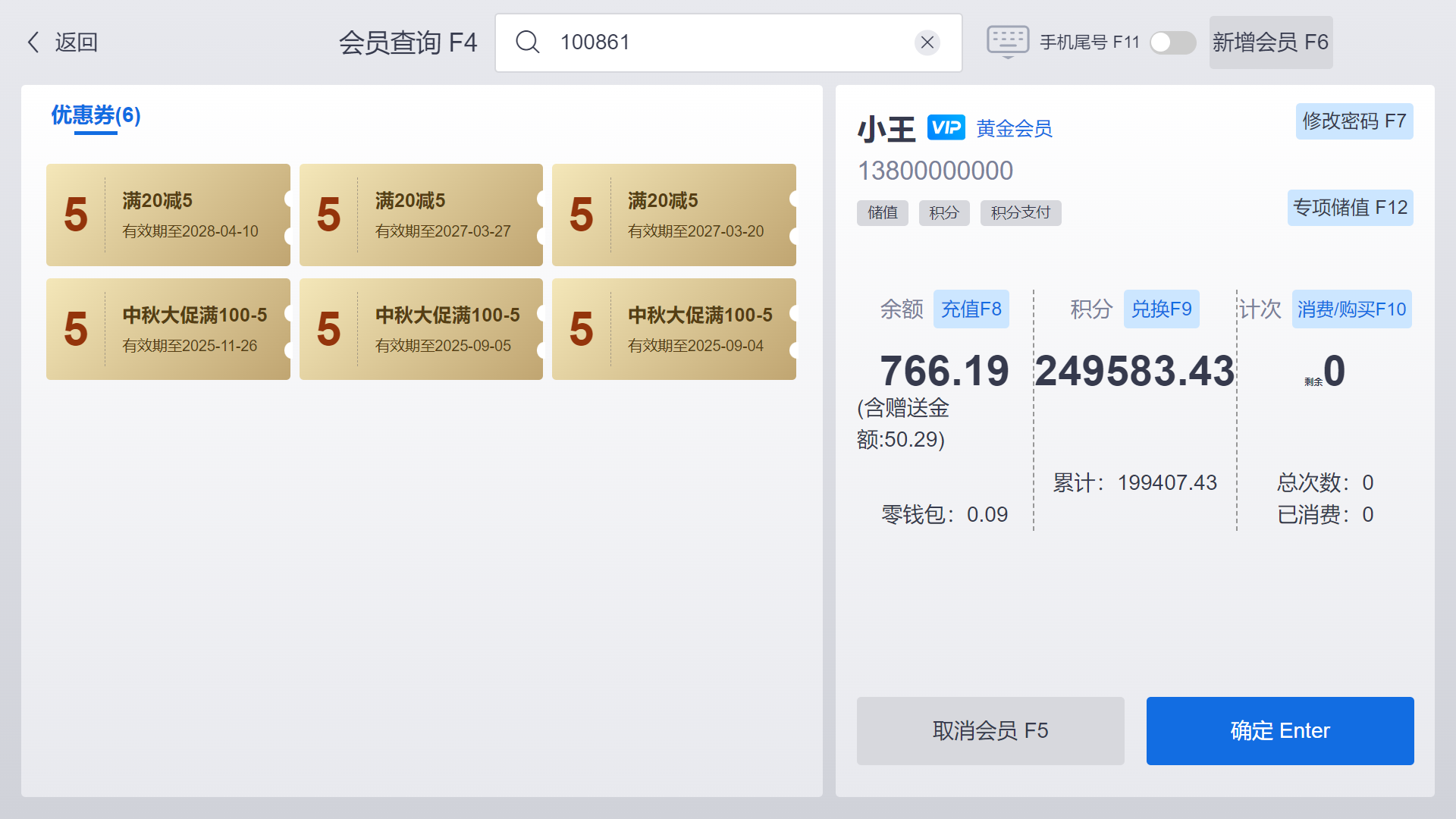Select coupon valid until 2027-03-27
This screenshot has width=1456, height=819.
421,215
